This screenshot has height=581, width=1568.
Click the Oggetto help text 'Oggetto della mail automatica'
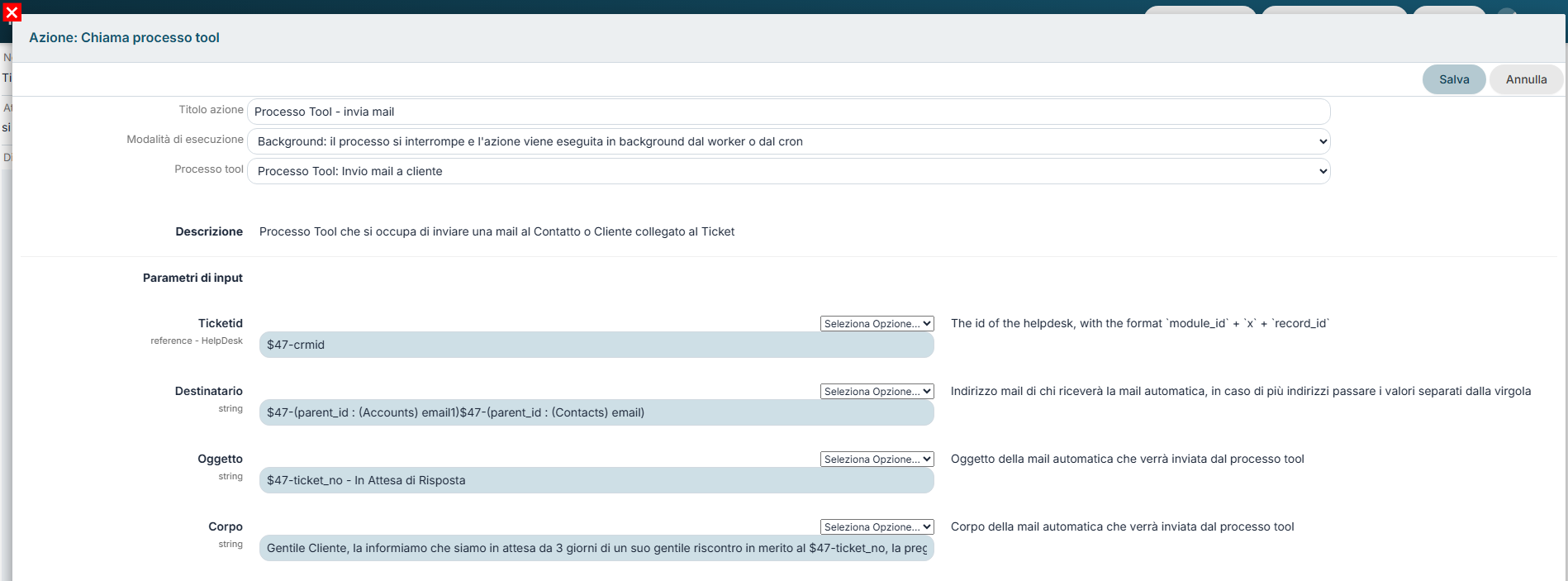[1128, 459]
